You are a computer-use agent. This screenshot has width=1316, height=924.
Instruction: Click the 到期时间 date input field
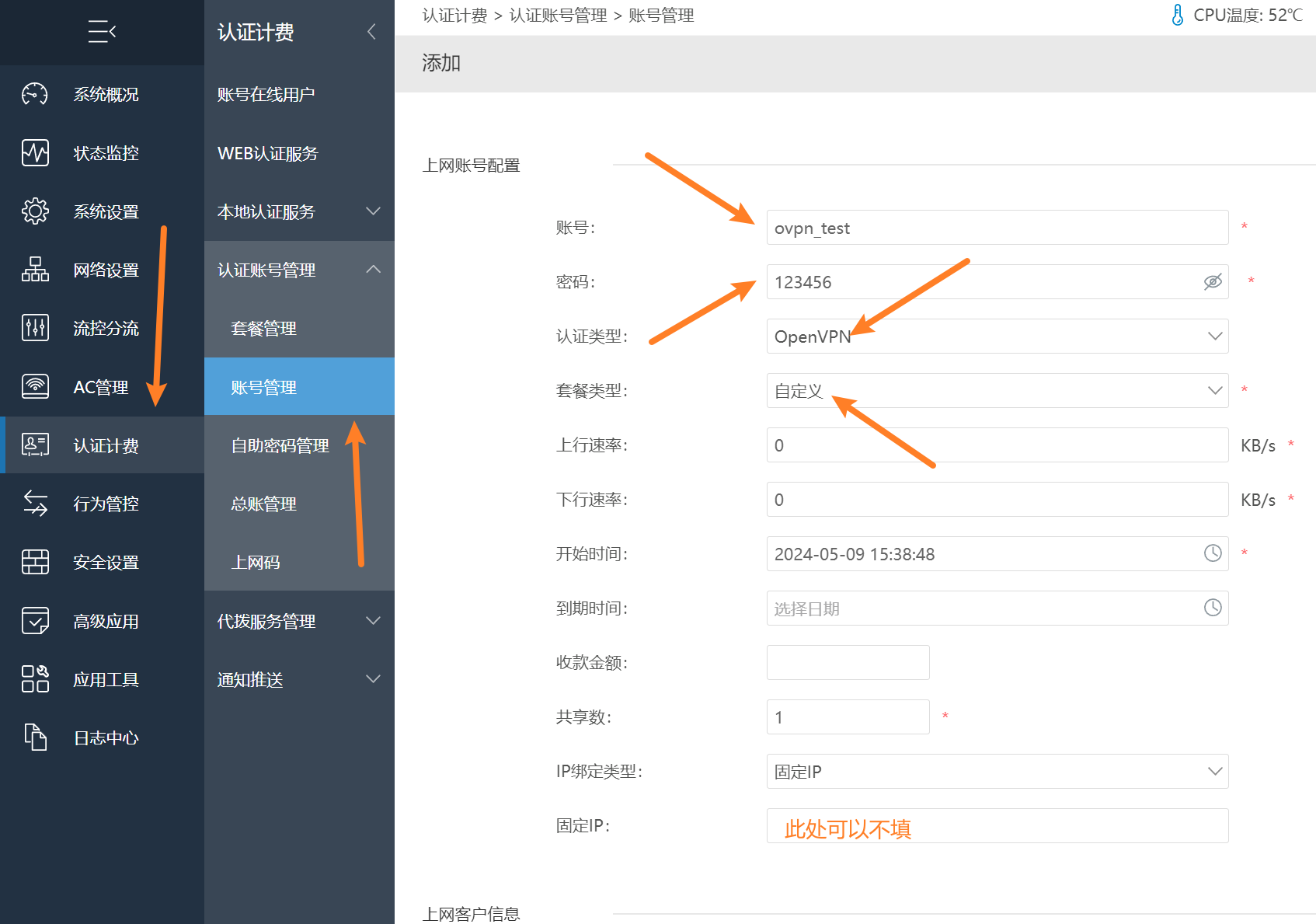click(x=983, y=608)
